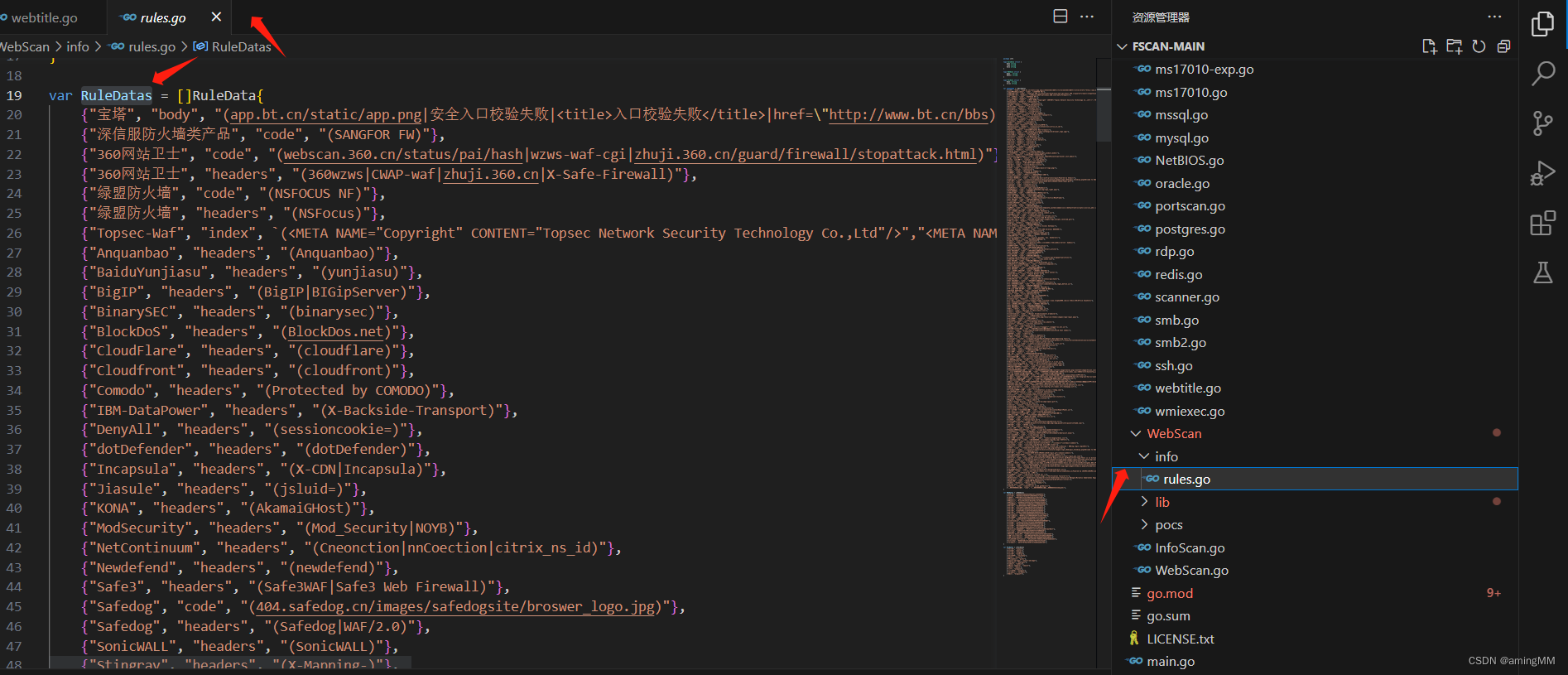Select rules.go in the explorer tree

pos(1315,479)
